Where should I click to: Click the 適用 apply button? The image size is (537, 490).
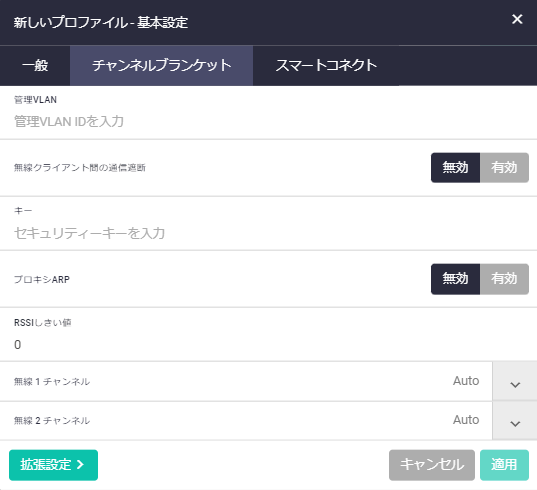(x=504, y=465)
